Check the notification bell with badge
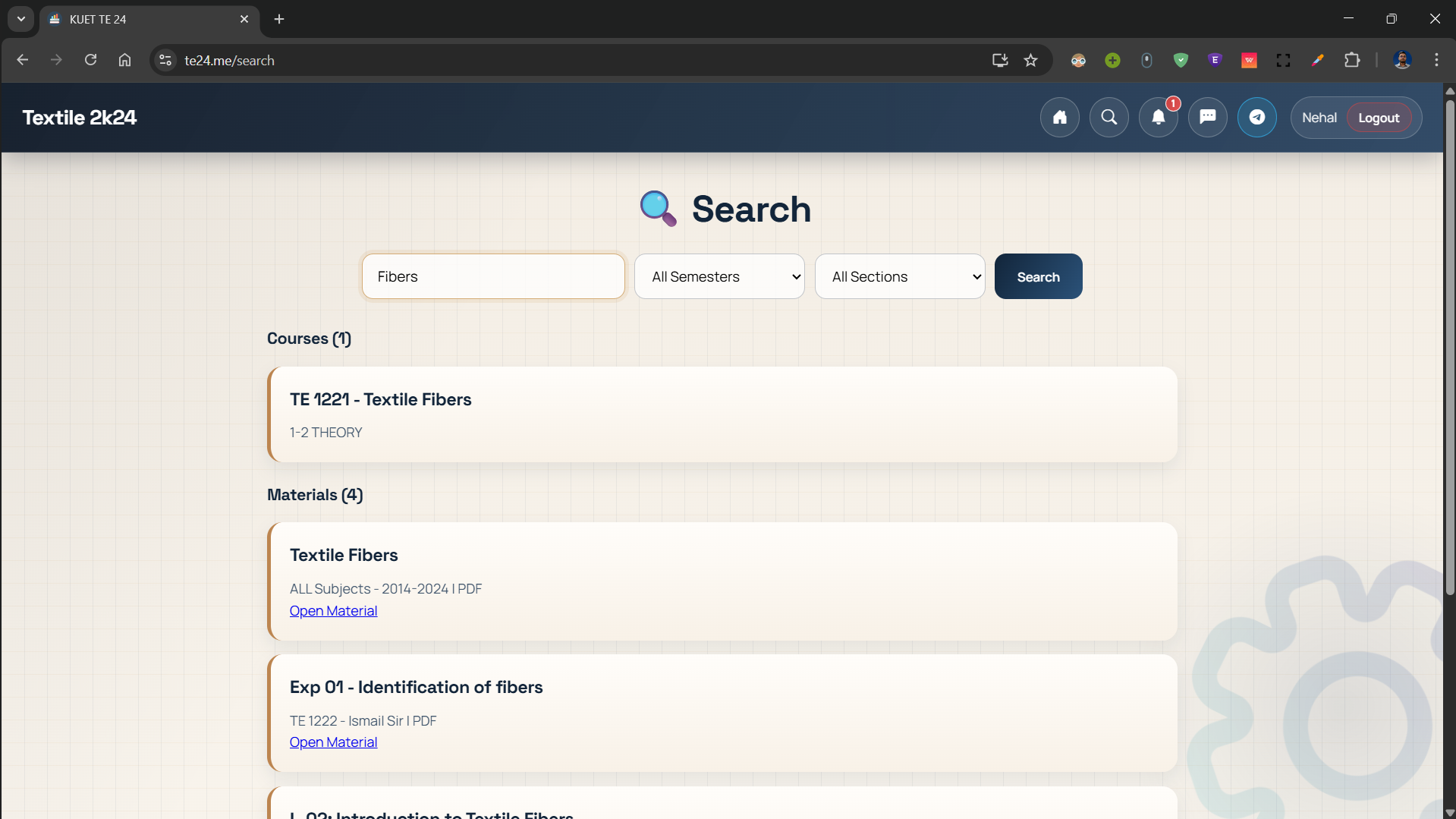Image resolution: width=1456 pixels, height=819 pixels. (x=1158, y=117)
